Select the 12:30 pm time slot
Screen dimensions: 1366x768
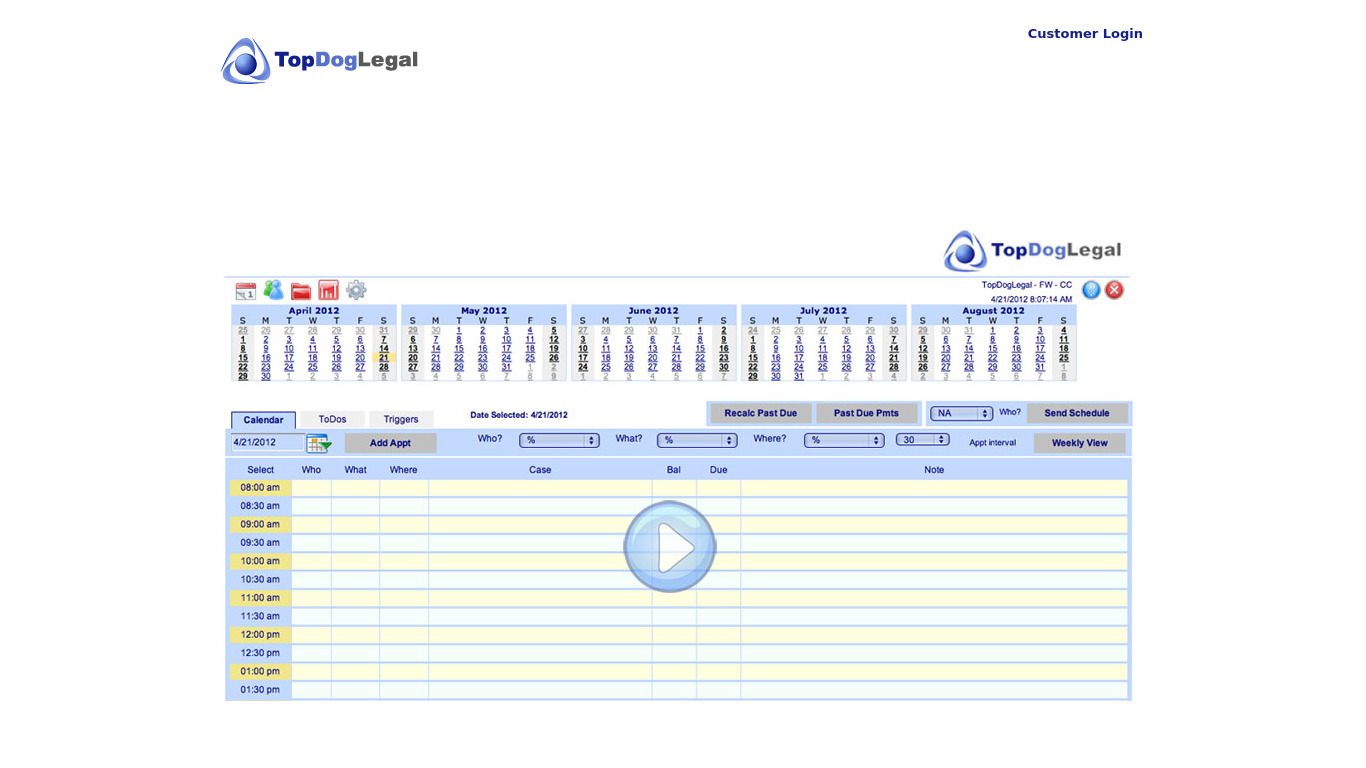[260, 653]
